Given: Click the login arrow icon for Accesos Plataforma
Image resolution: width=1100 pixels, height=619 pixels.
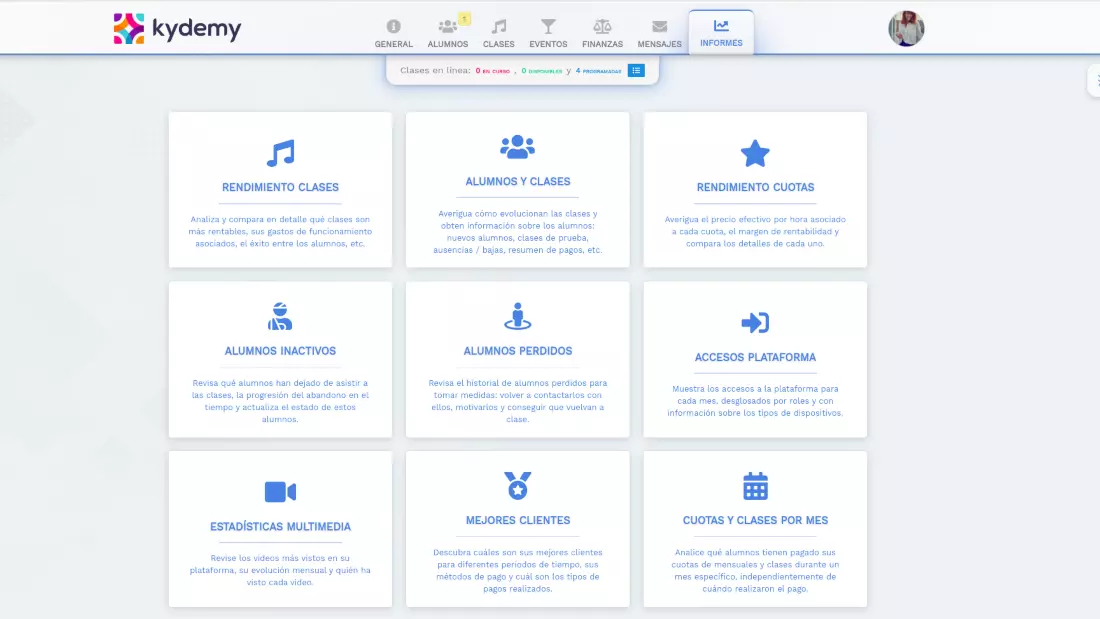Looking at the screenshot, I should [x=755, y=322].
